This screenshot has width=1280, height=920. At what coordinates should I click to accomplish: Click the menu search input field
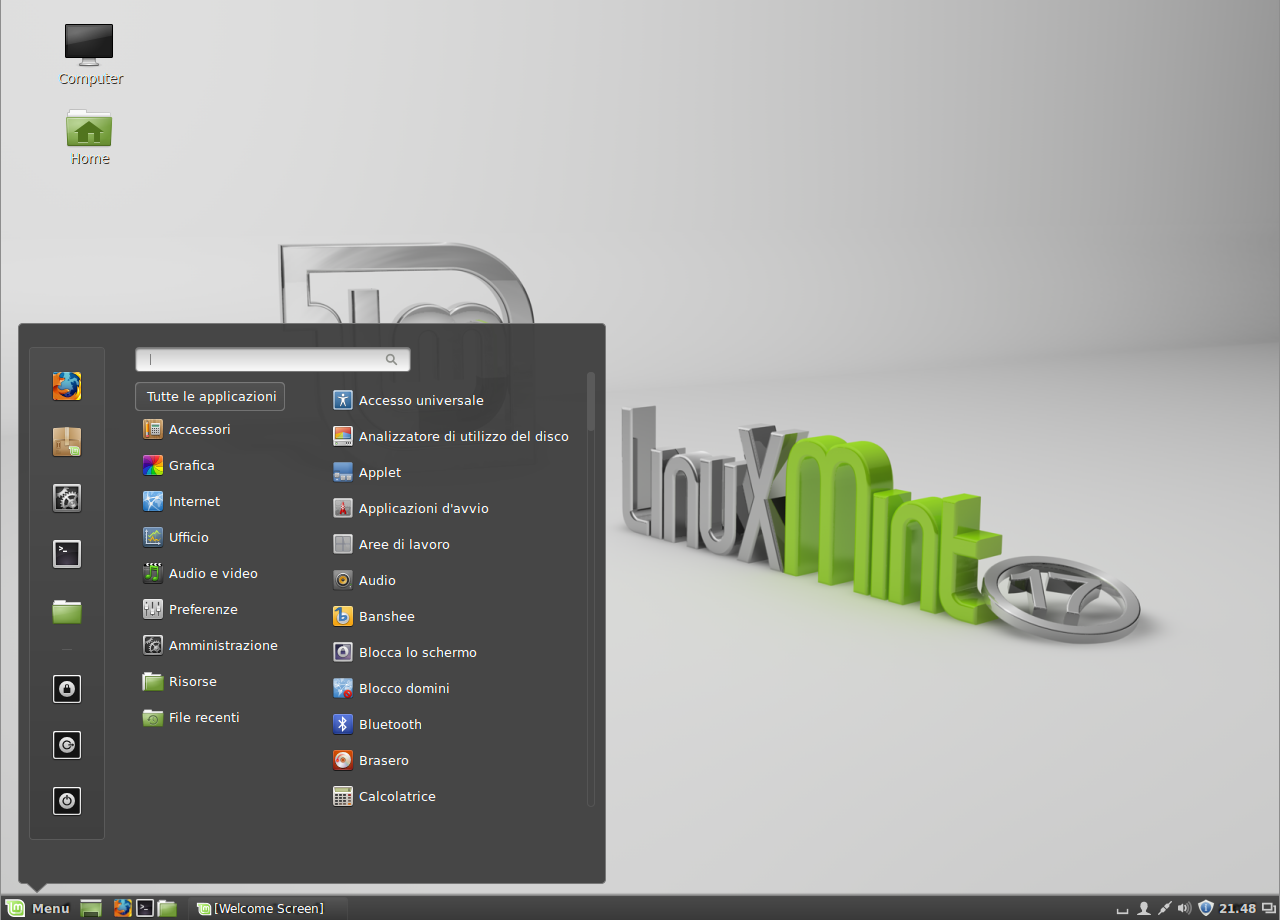tap(272, 359)
